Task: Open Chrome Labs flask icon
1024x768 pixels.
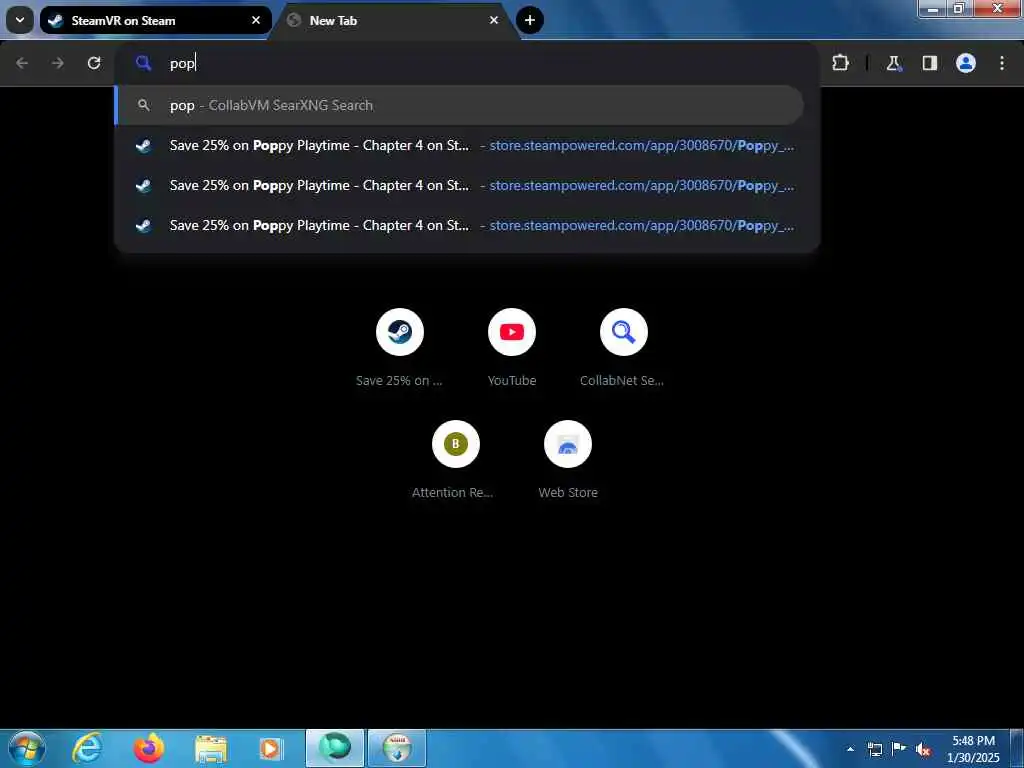Action: pyautogui.click(x=893, y=63)
